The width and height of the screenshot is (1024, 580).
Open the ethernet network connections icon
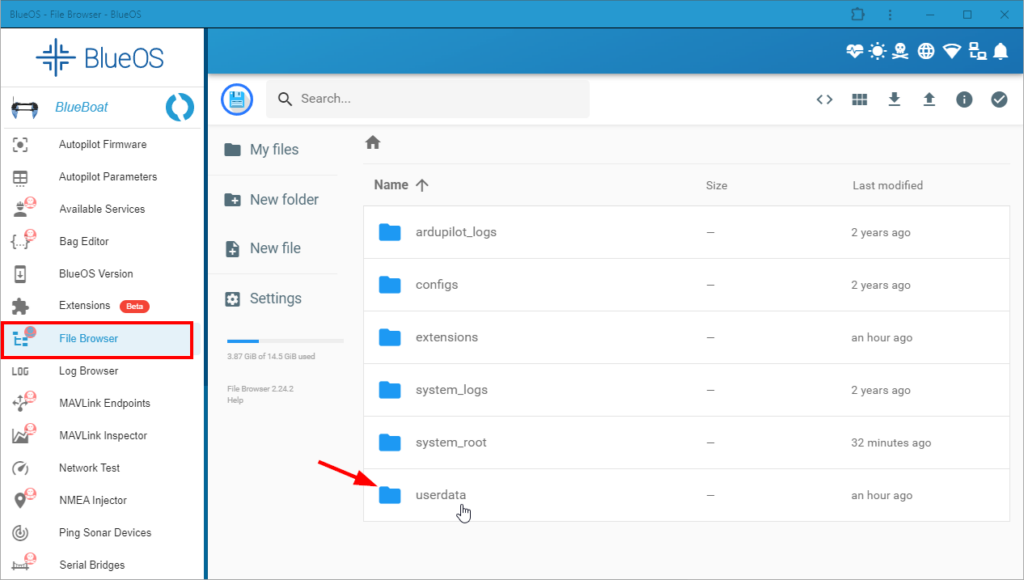click(x=977, y=51)
